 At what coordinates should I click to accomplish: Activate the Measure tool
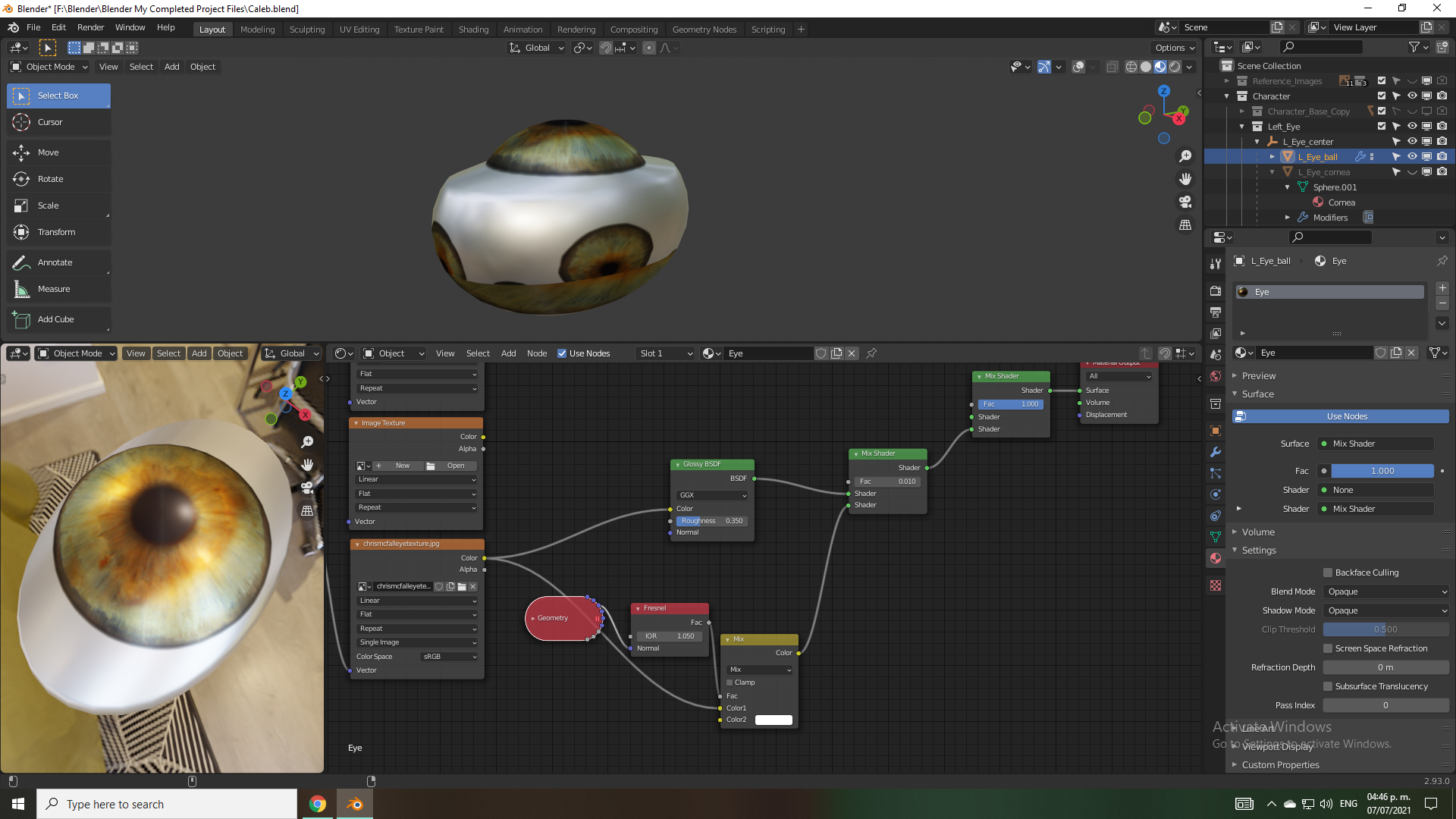pyautogui.click(x=53, y=289)
